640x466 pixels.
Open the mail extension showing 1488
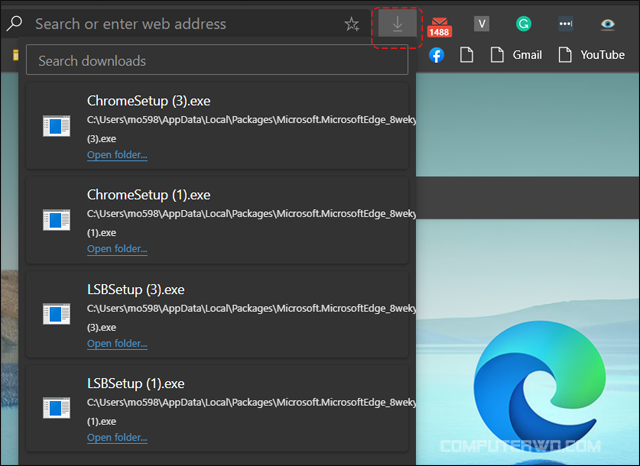click(439, 27)
